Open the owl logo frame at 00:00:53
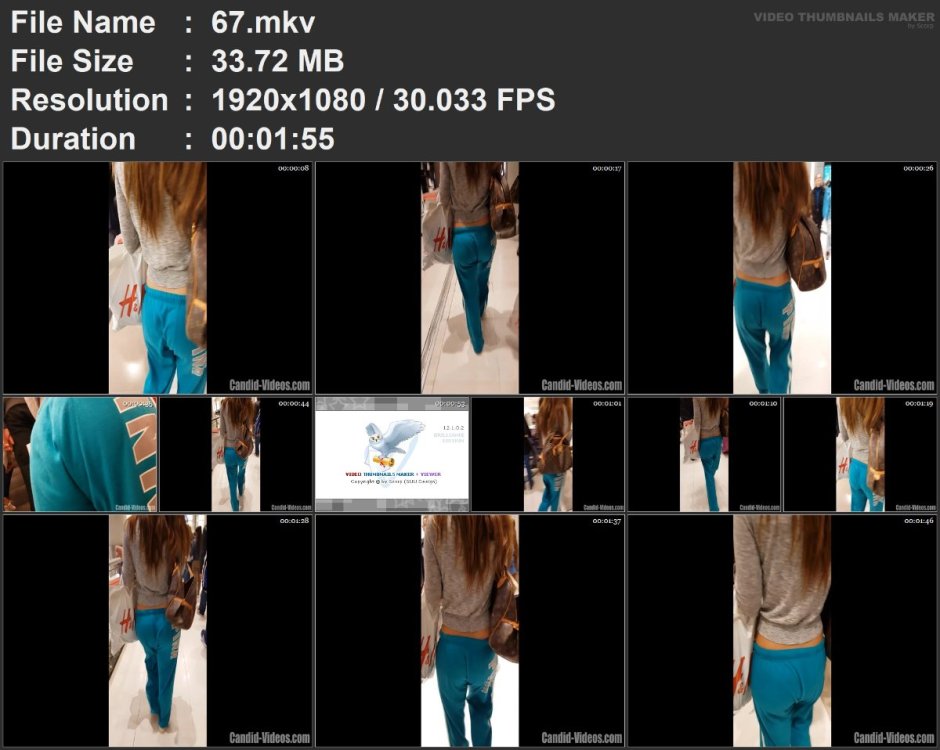The width and height of the screenshot is (940, 750). [x=392, y=454]
